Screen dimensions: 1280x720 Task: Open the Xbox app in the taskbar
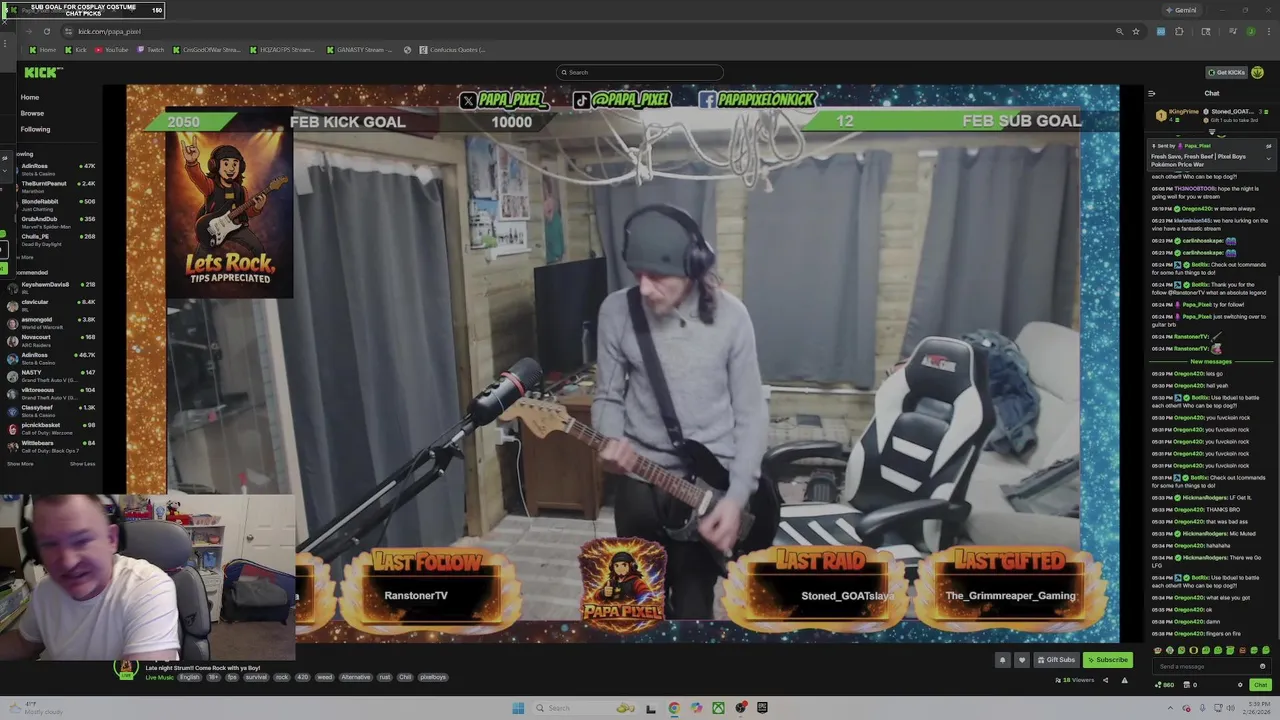pos(718,708)
